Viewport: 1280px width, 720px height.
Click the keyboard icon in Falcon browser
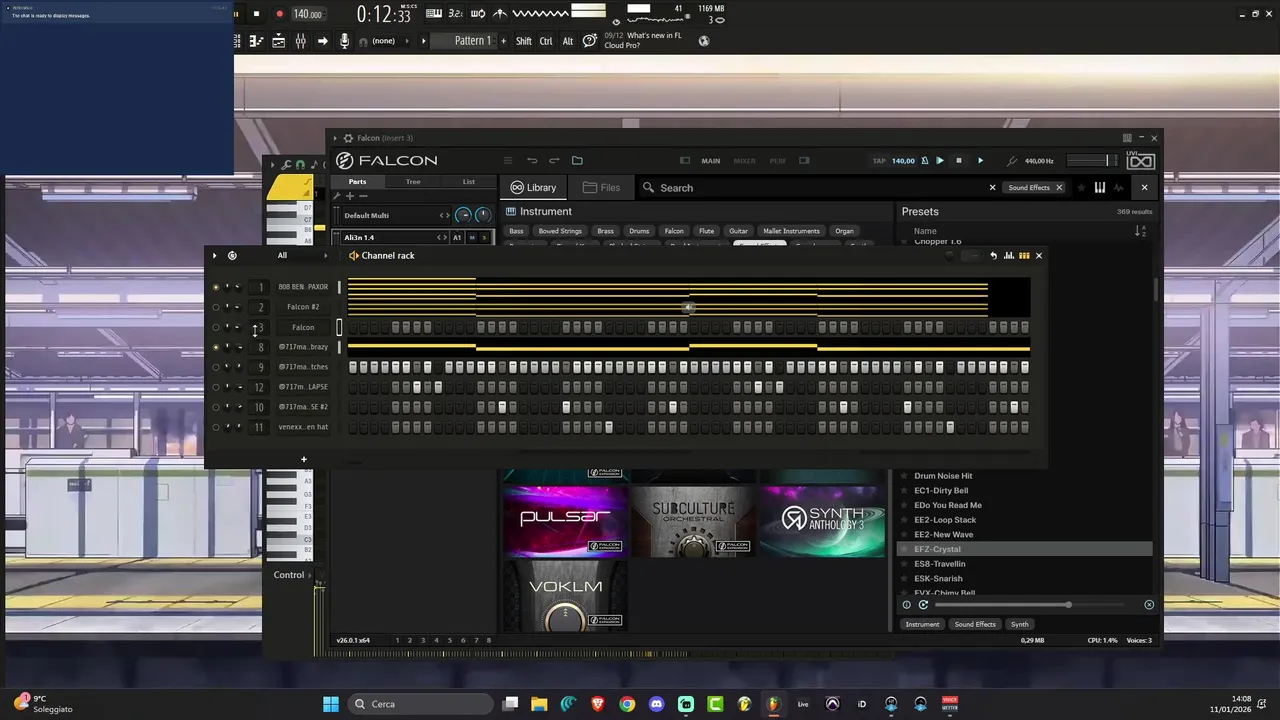pos(1100,187)
